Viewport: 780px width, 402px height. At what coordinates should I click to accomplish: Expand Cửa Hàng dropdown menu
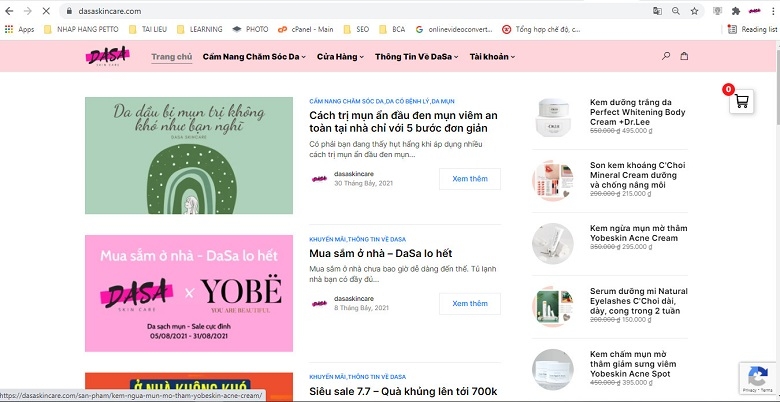click(x=340, y=57)
